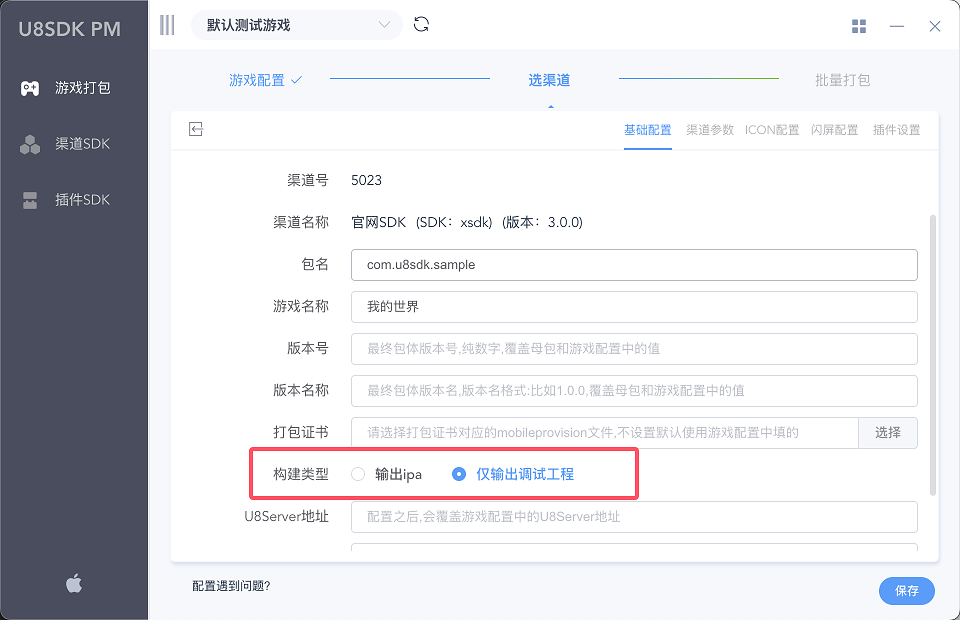Click the 渠道SDK cubes icon
The width and height of the screenshot is (960, 620).
[30, 144]
